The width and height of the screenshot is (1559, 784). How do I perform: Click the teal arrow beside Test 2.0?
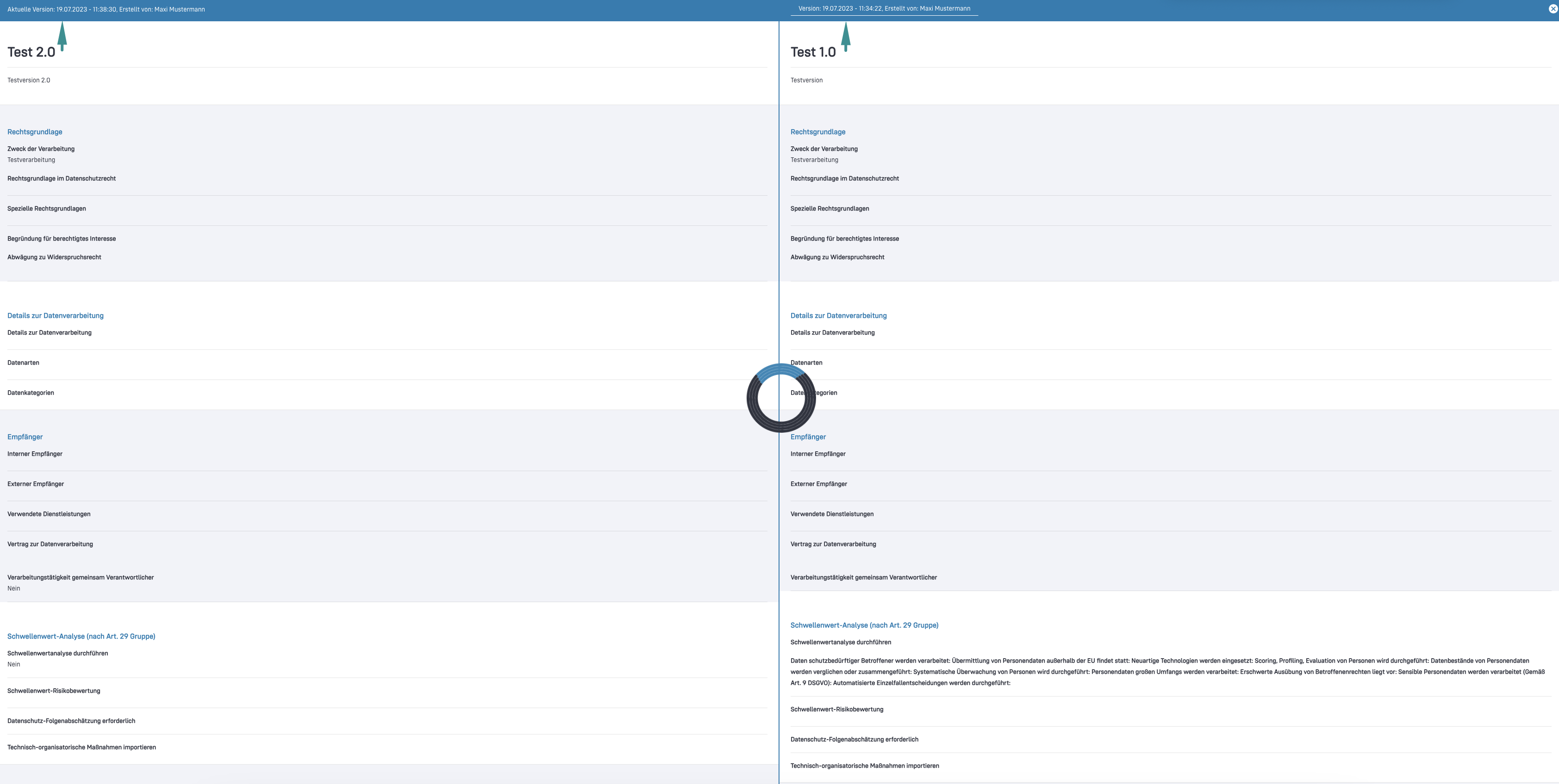click(62, 36)
